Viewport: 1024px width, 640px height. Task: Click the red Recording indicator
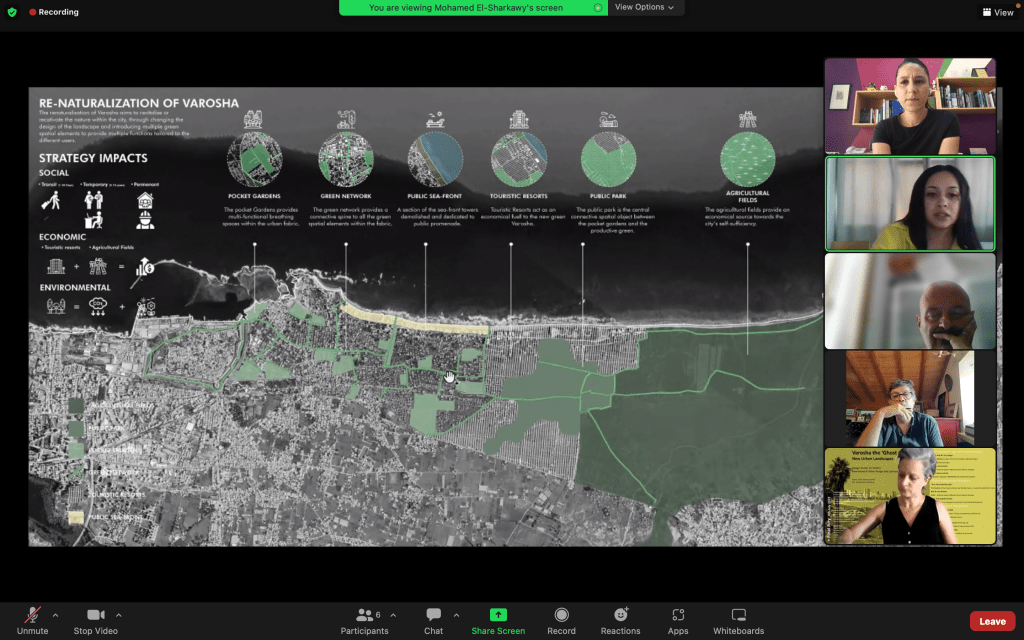[54, 12]
